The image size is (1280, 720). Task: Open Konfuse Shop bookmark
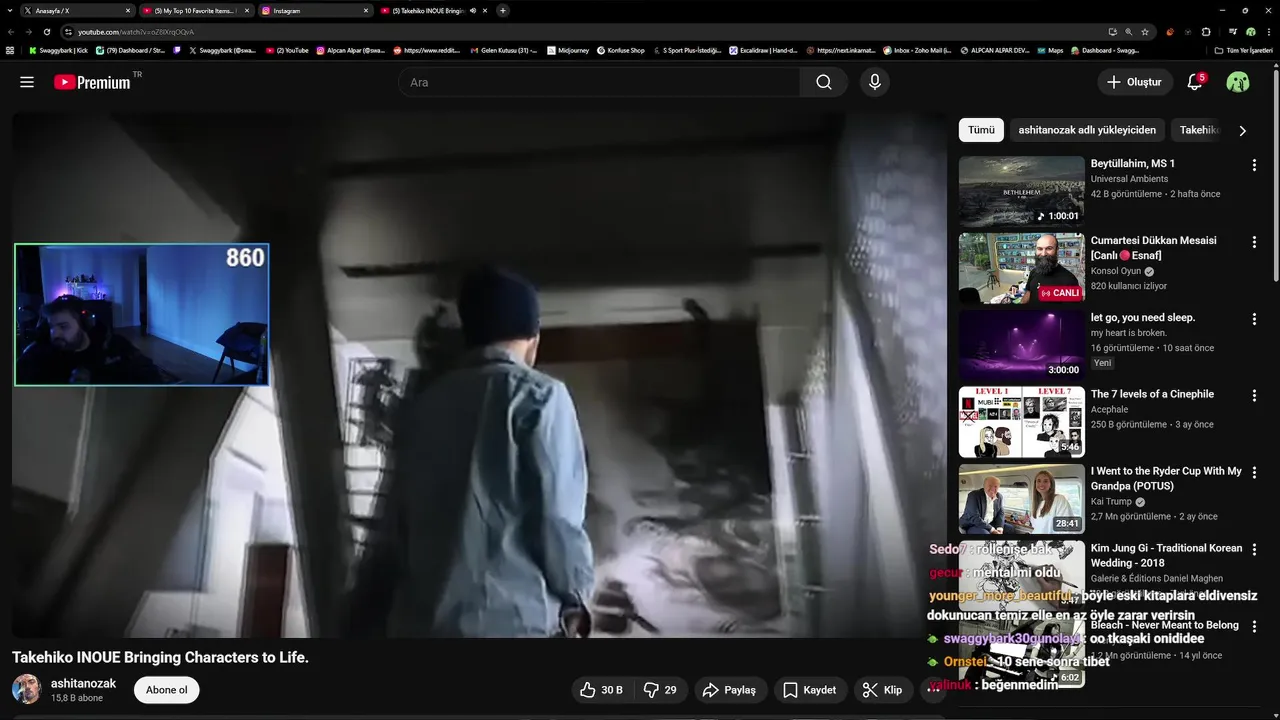point(621,50)
